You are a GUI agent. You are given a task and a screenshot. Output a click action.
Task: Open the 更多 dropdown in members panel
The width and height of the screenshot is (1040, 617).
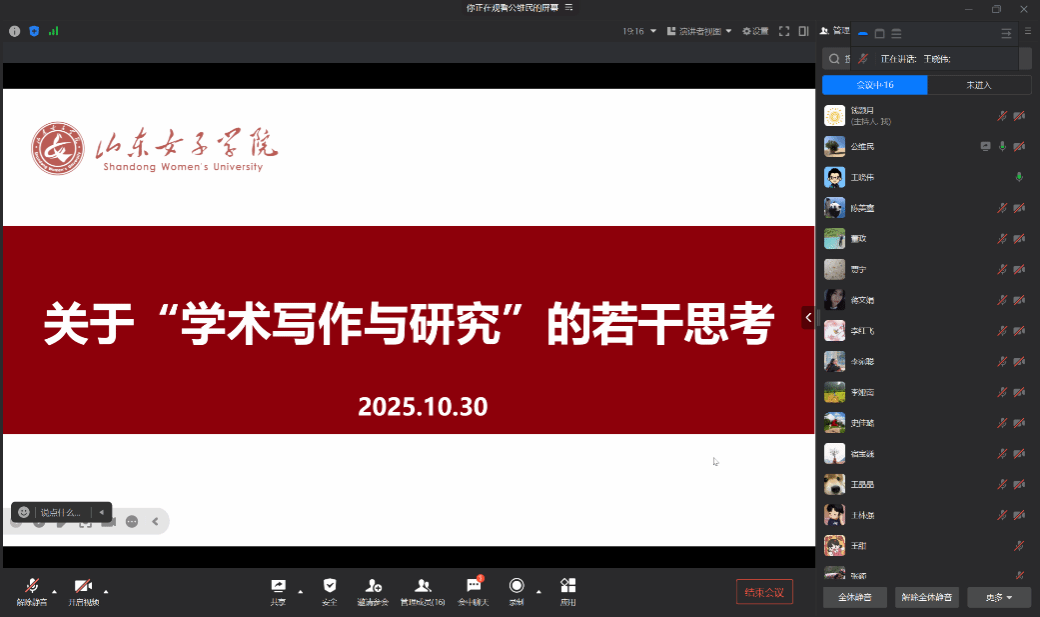click(999, 598)
